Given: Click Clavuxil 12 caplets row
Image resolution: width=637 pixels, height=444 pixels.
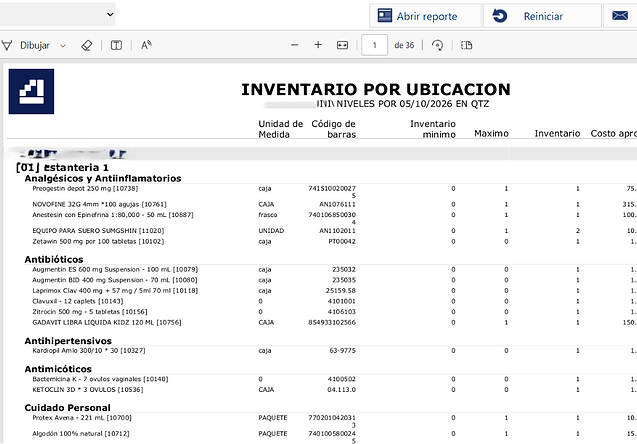Looking at the screenshot, I should point(78,301).
